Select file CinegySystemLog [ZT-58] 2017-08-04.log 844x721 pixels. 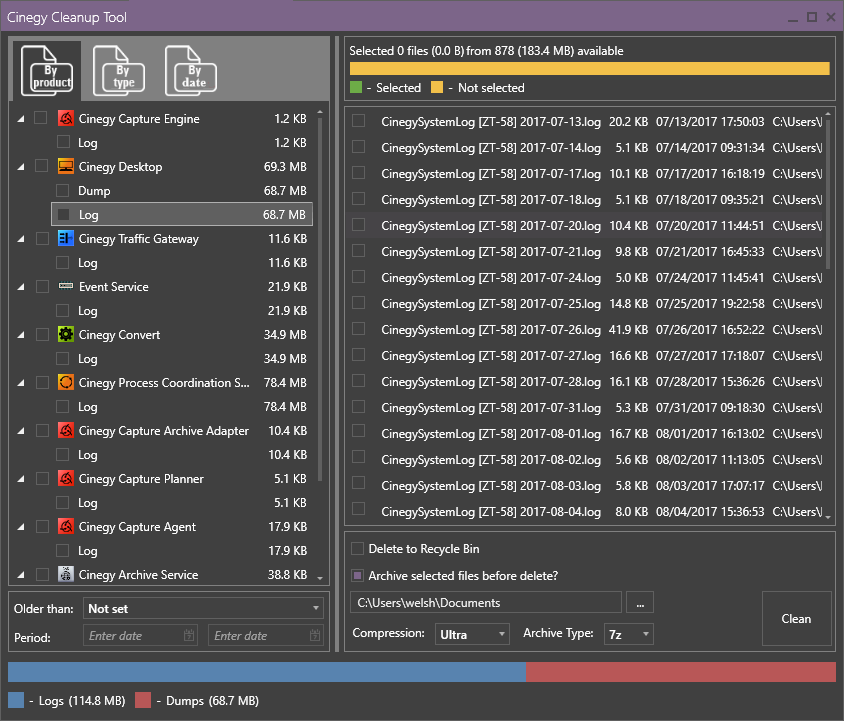pyautogui.click(x=585, y=512)
